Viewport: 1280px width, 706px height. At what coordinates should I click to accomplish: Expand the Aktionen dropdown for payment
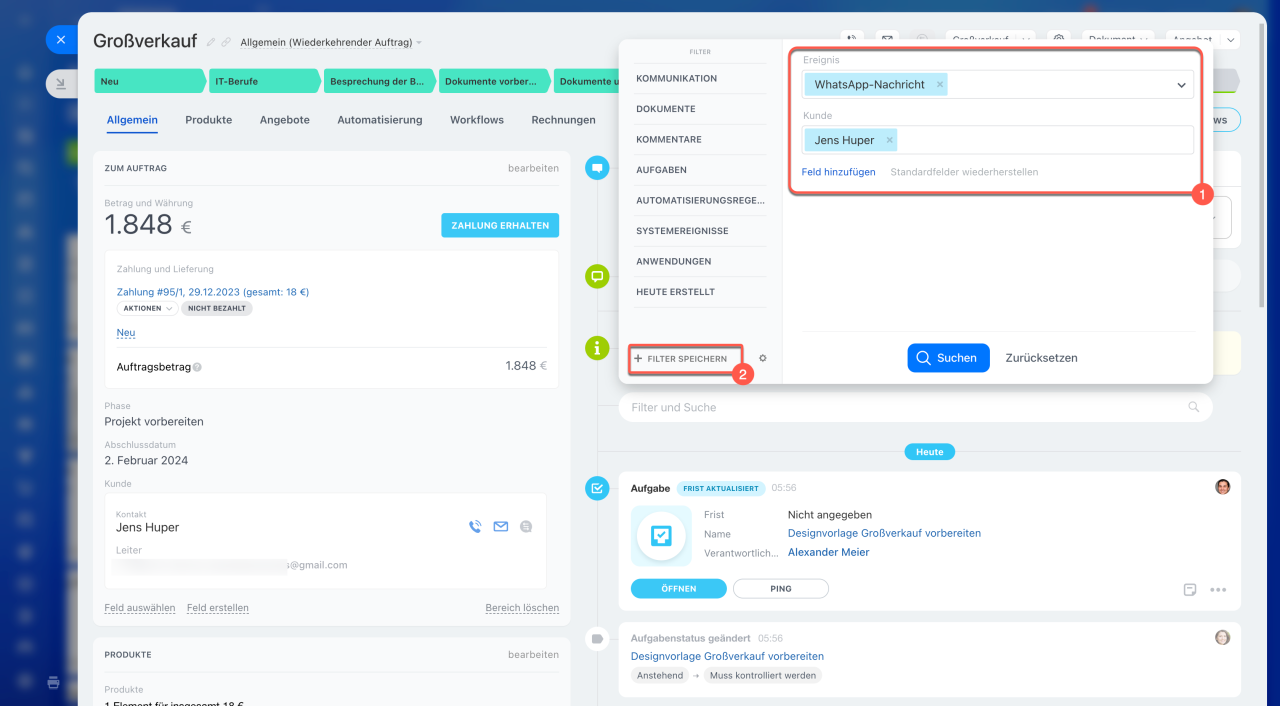click(147, 309)
